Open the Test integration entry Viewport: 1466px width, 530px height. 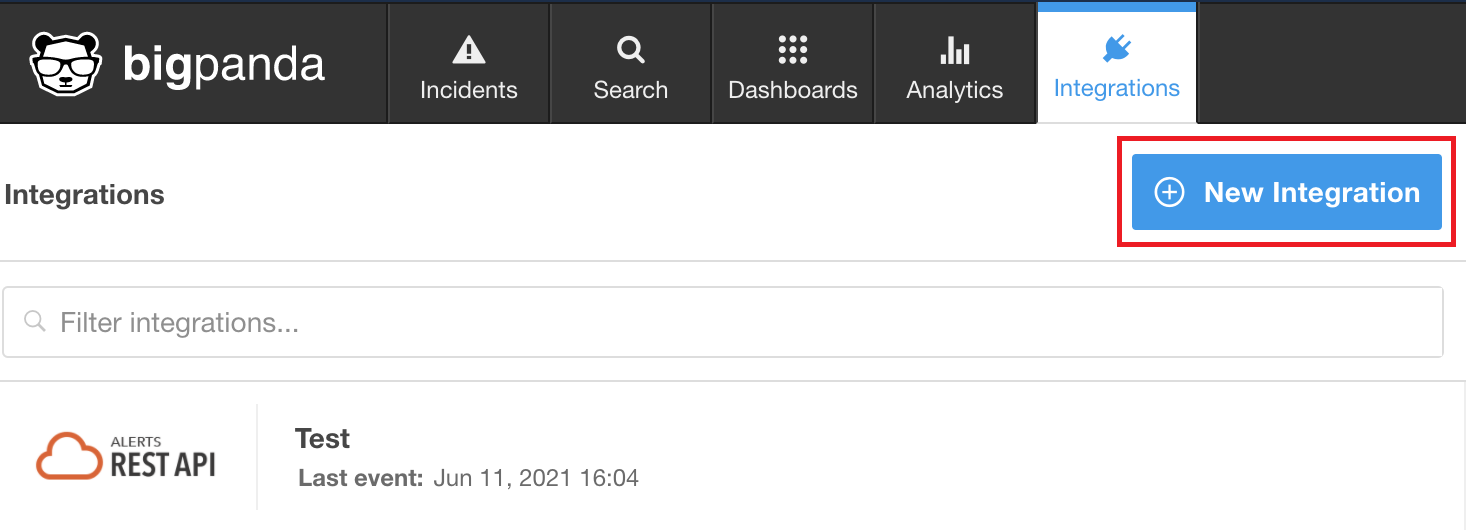(x=322, y=439)
